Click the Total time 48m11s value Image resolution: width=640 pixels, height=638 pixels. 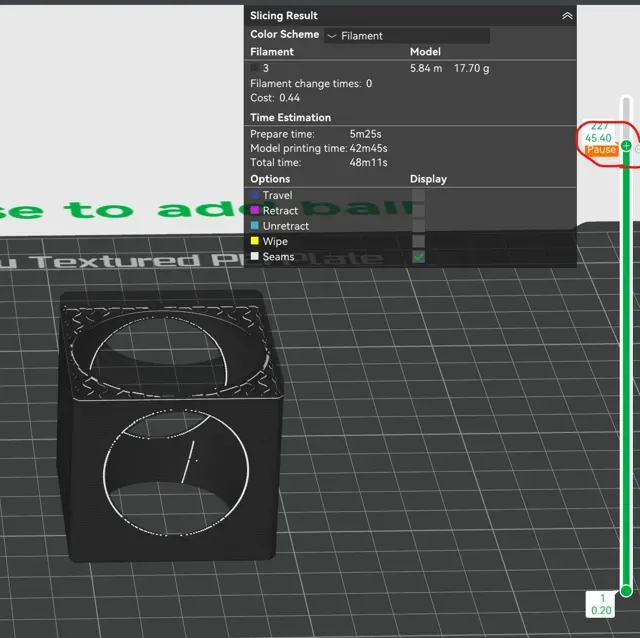coord(368,162)
